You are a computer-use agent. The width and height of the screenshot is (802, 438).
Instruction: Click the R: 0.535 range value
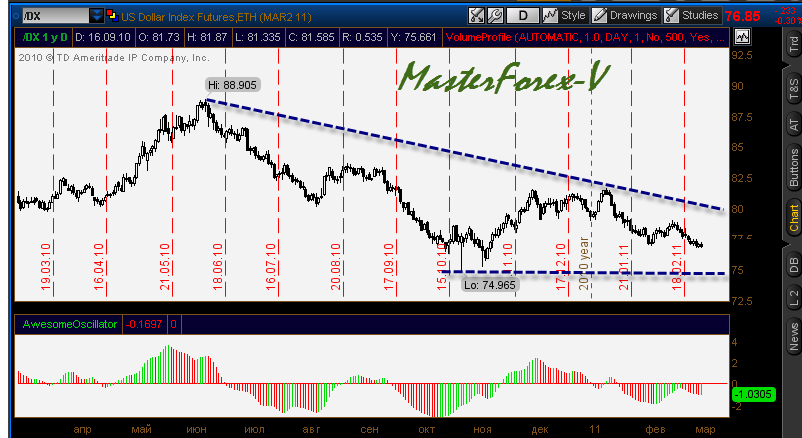click(x=362, y=37)
